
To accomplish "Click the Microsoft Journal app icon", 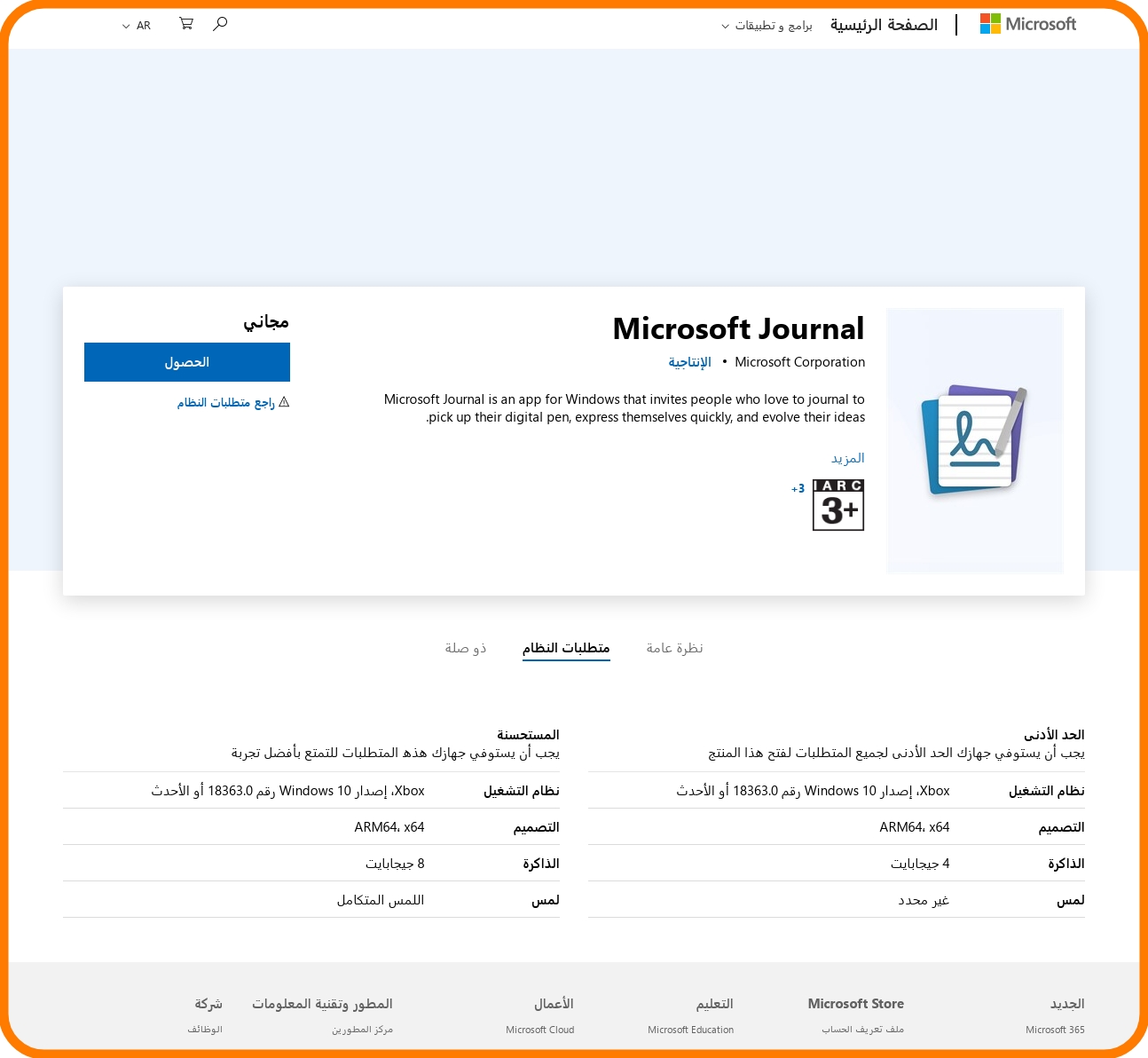I will pos(974,440).
